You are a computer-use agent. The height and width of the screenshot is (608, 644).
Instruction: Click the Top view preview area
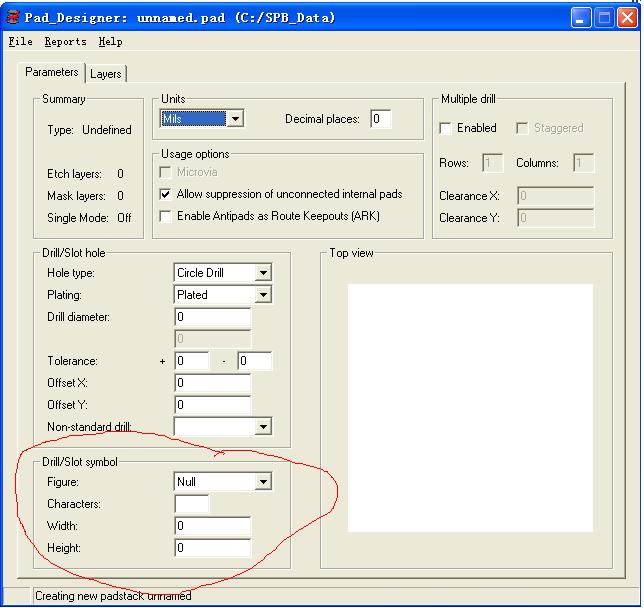(470, 408)
